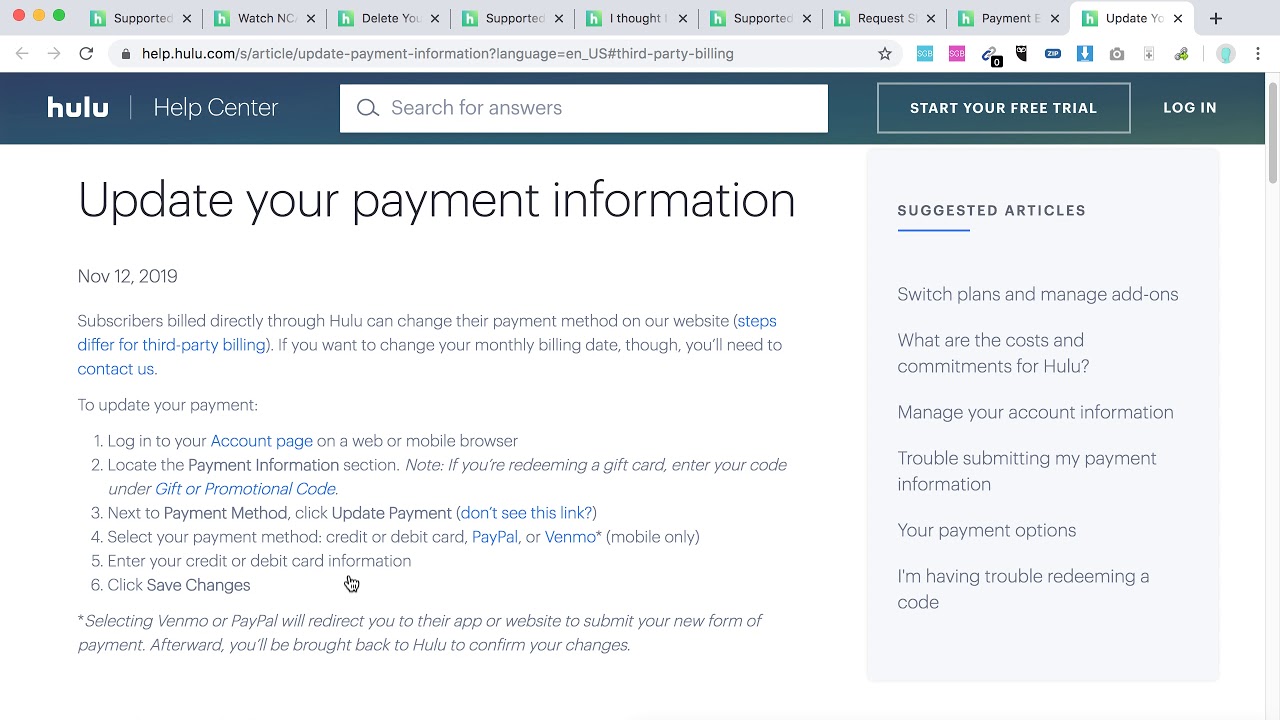
Task: Click the browser forward arrow
Action: [x=54, y=54]
